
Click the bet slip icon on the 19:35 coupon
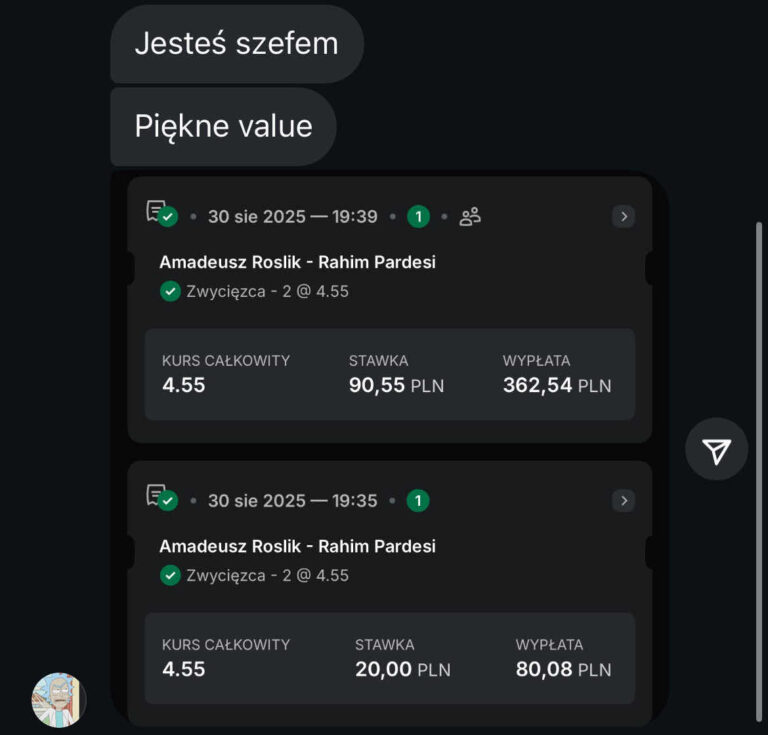(159, 497)
